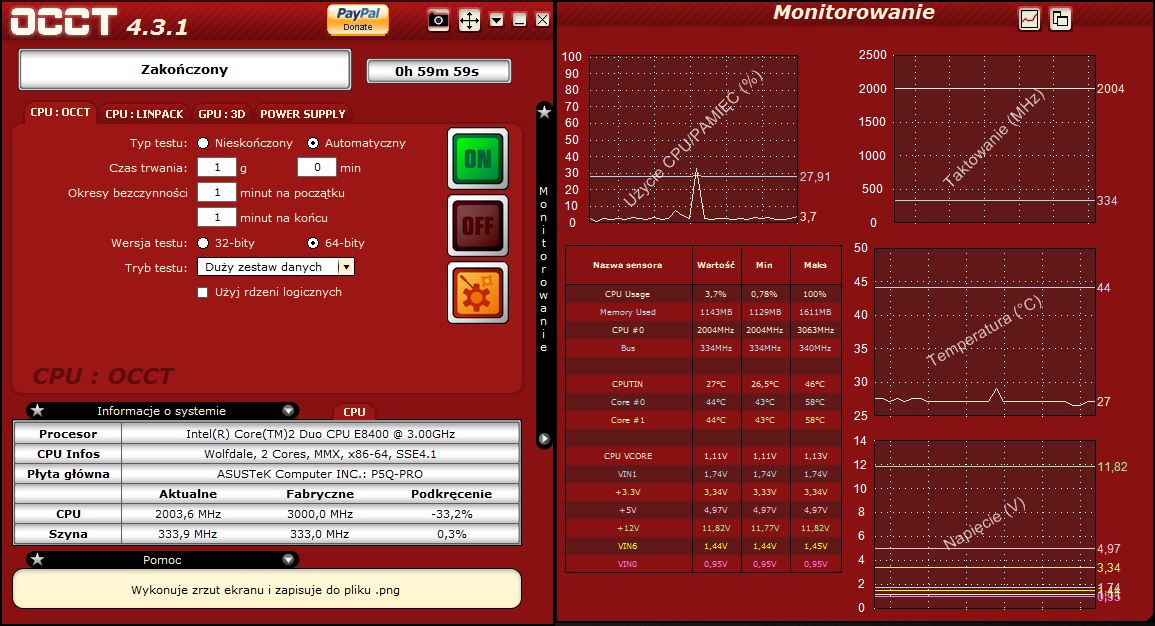
Task: Click the 333,9 MHz current bus value
Action: 188,534
